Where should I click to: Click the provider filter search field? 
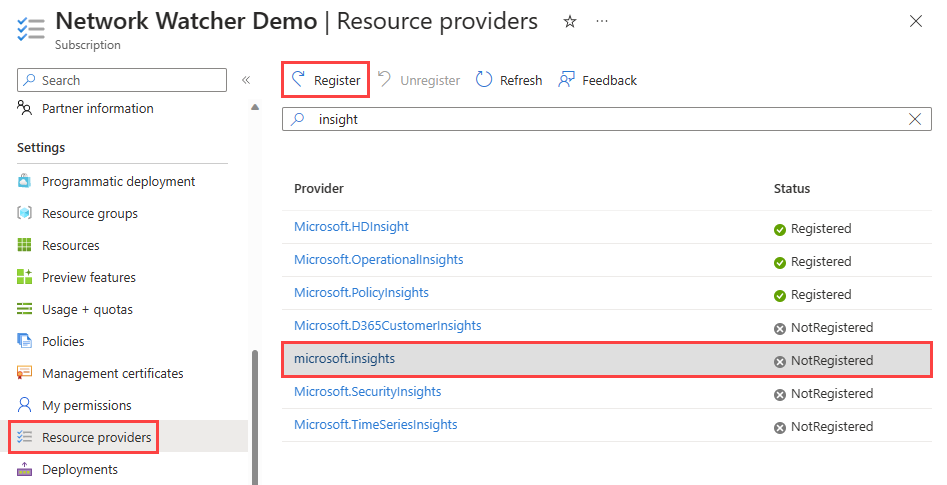(600, 119)
